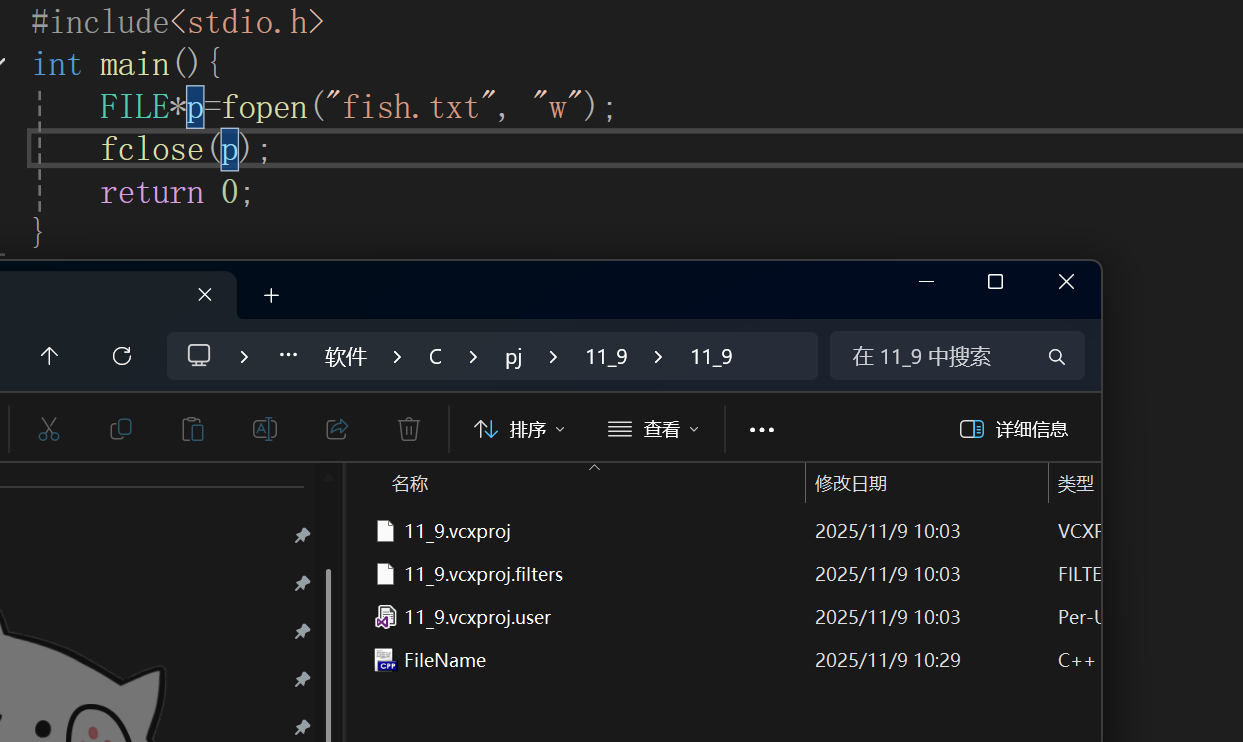The height and width of the screenshot is (742, 1243).
Task: Click the 2025/11/9 10:29 modified date
Action: click(x=887, y=660)
